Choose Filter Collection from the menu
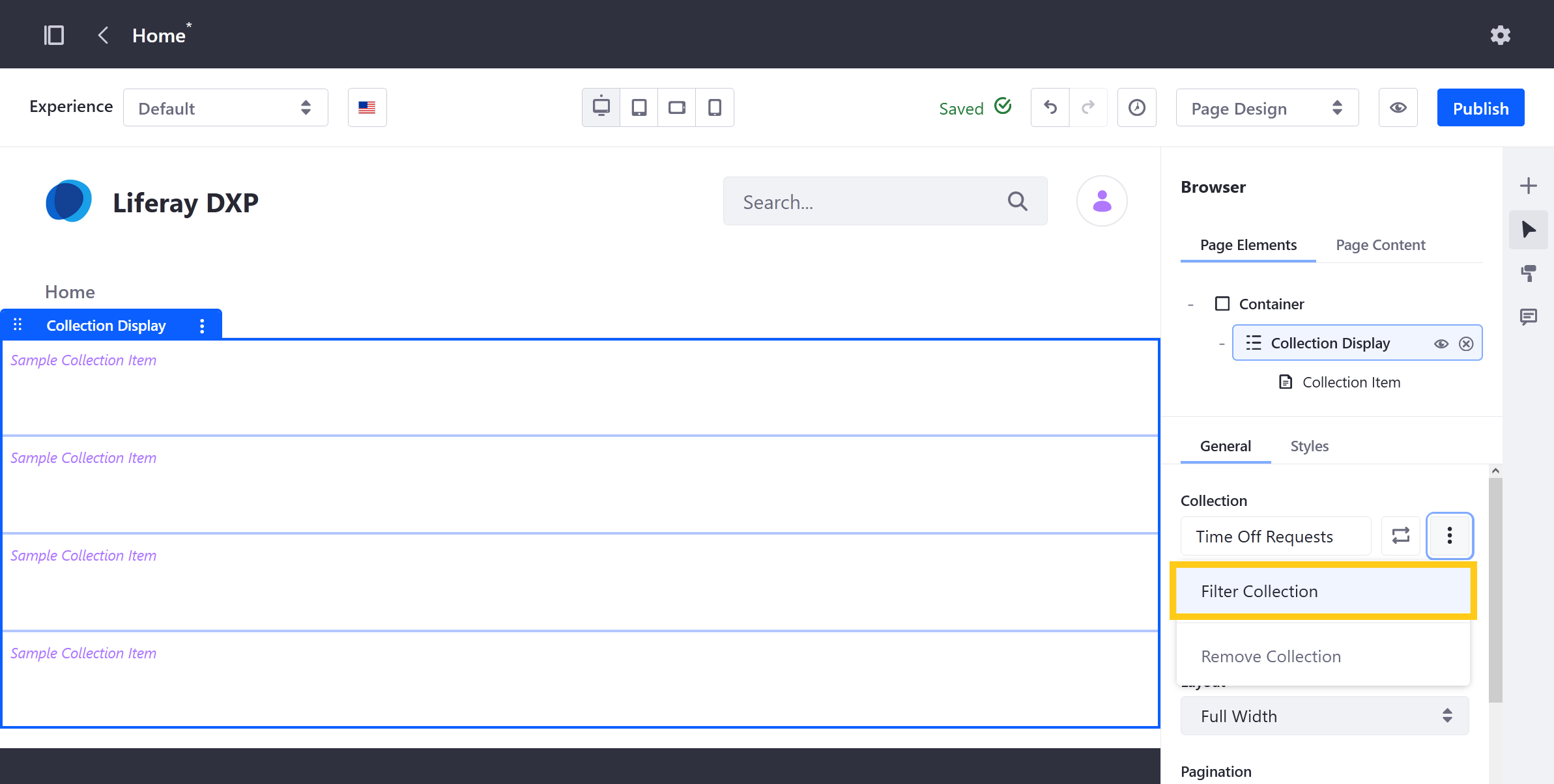This screenshot has height=784, width=1554. tap(1323, 591)
